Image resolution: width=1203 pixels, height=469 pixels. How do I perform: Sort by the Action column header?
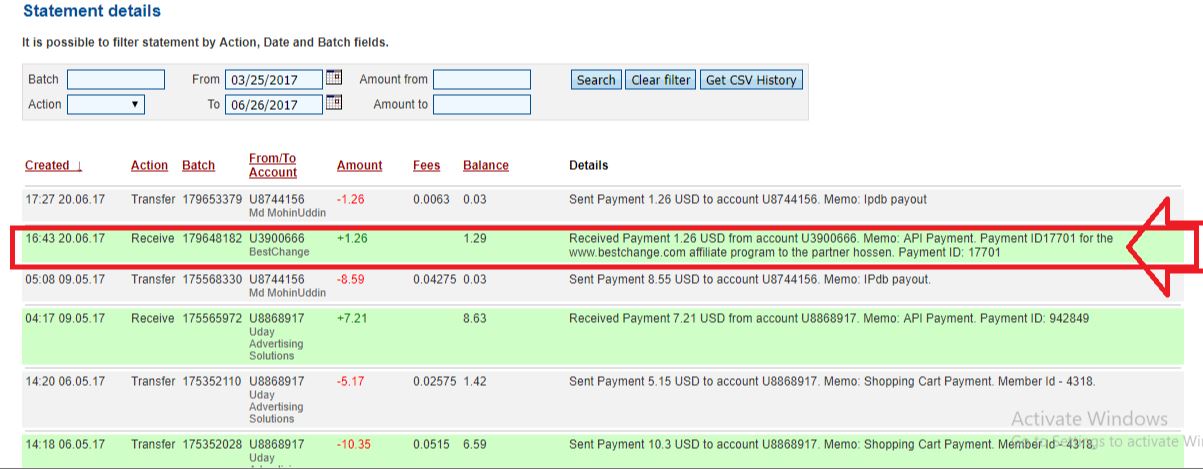click(149, 165)
